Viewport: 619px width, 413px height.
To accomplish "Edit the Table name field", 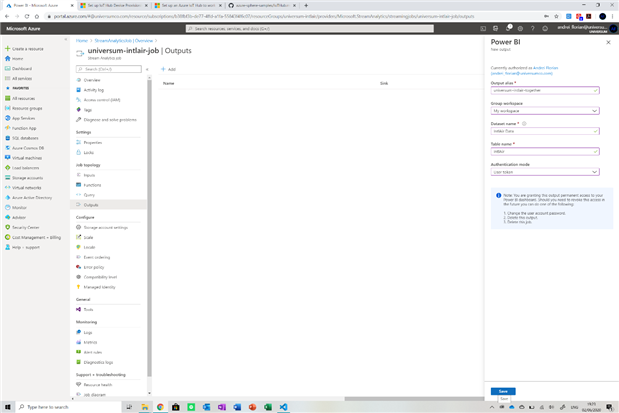I will coord(545,152).
